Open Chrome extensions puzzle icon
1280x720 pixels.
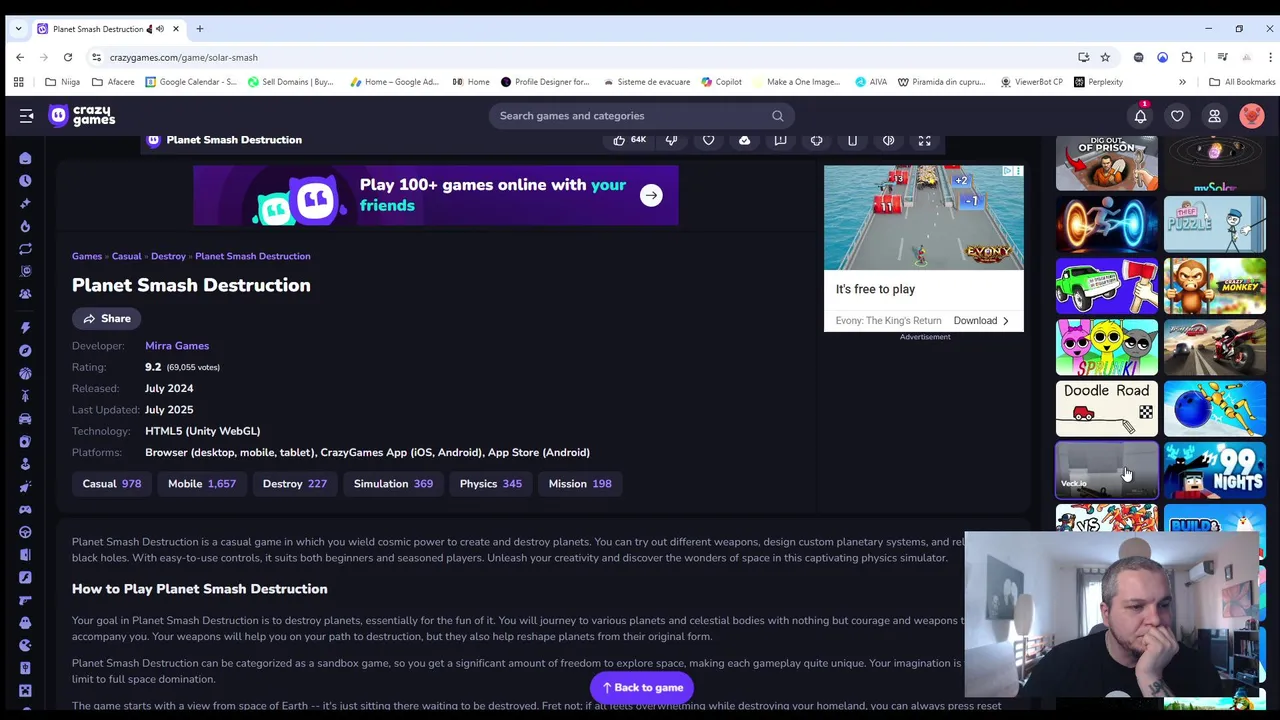tap(1187, 57)
